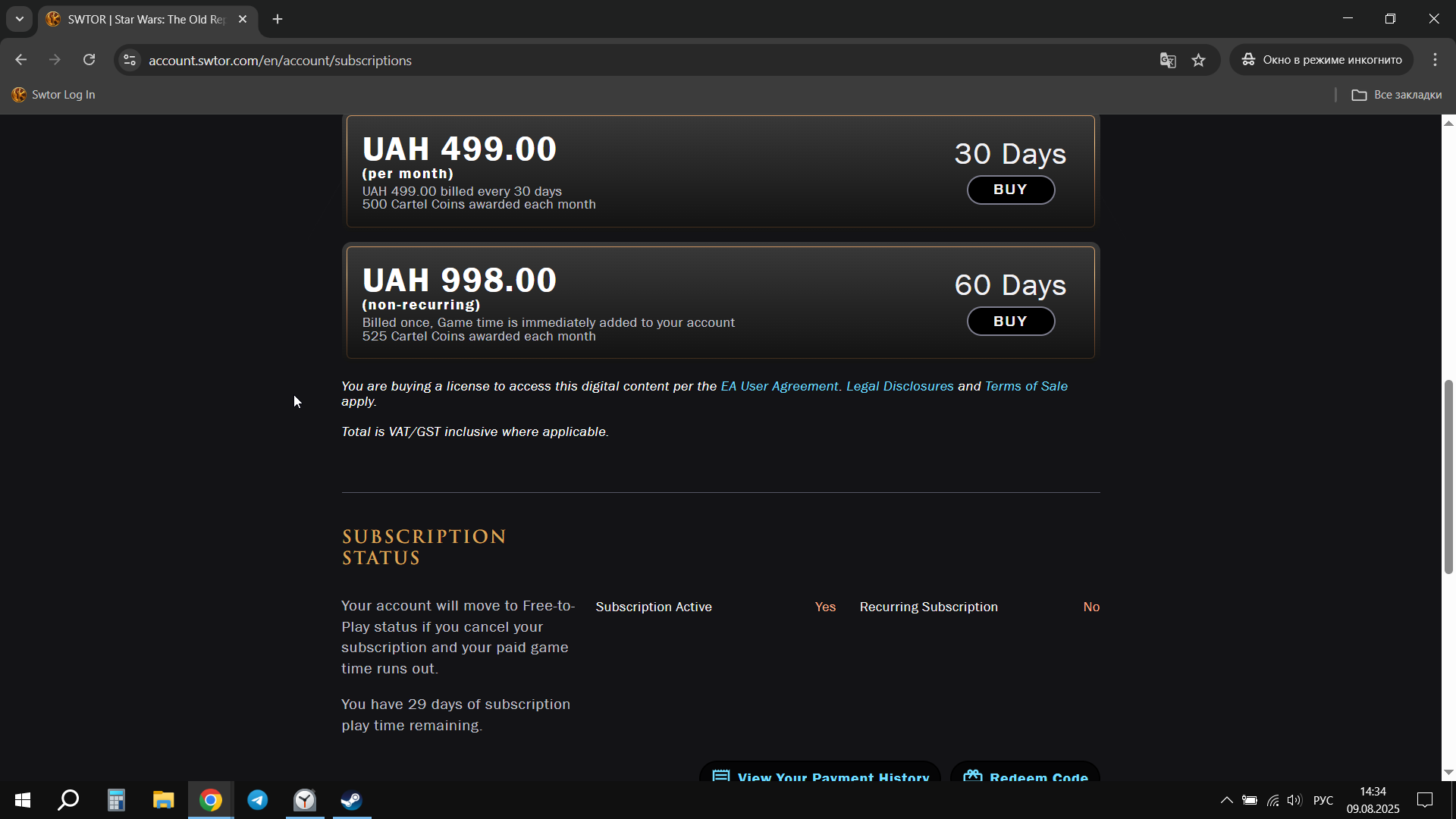Click the scrollbar down arrow
The image size is (1456, 819).
1448,773
